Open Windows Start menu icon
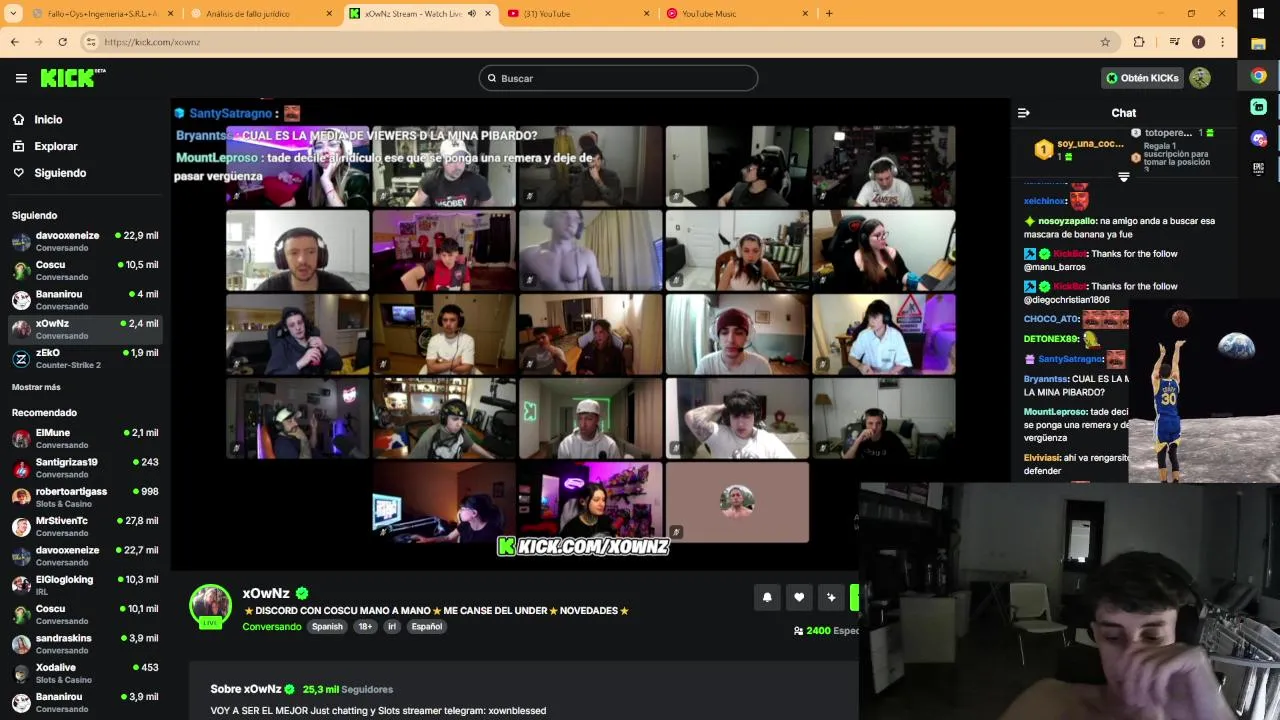Screen dimensions: 1280x720 coord(1259,14)
